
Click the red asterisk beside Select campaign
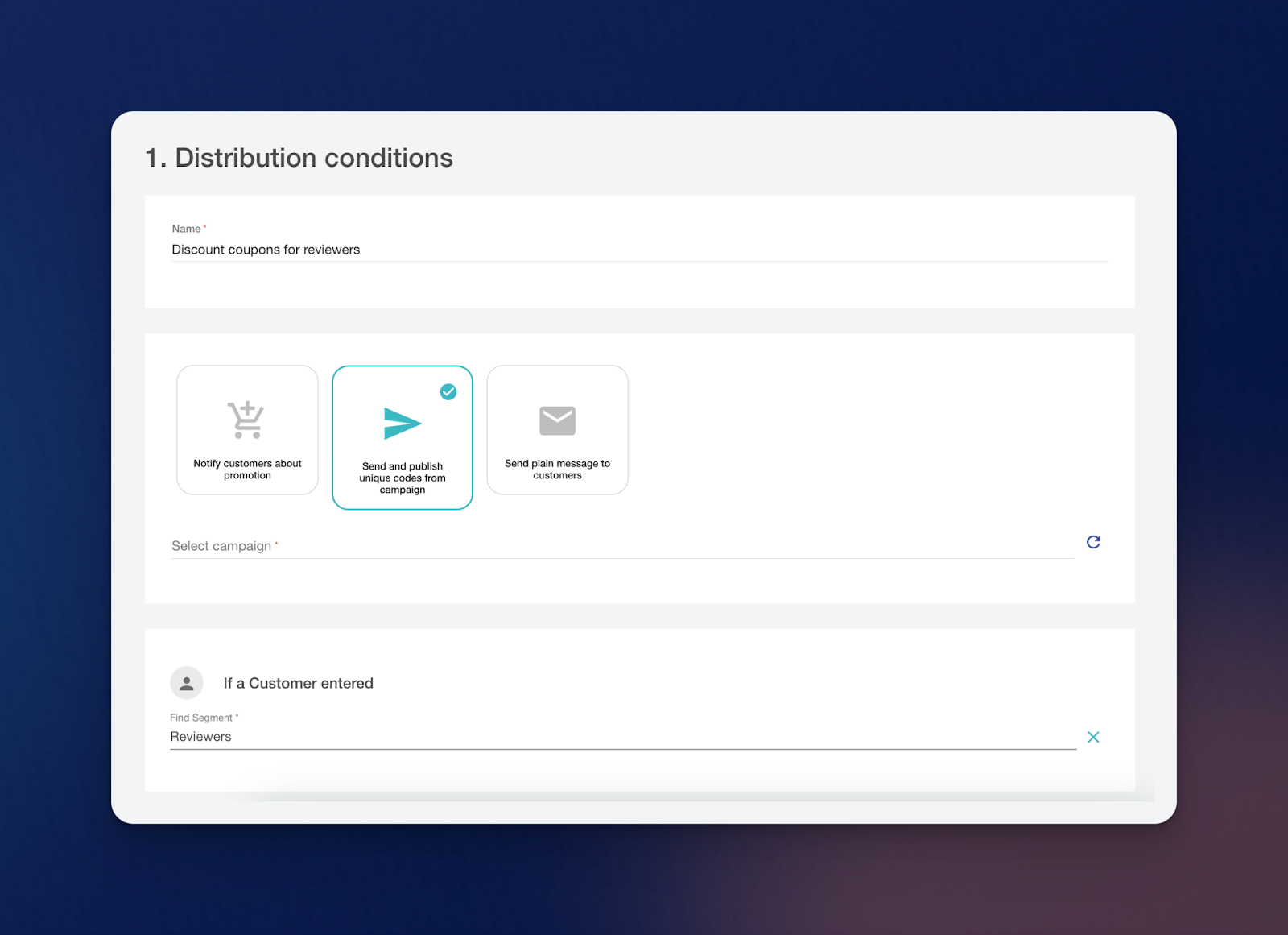tap(276, 544)
